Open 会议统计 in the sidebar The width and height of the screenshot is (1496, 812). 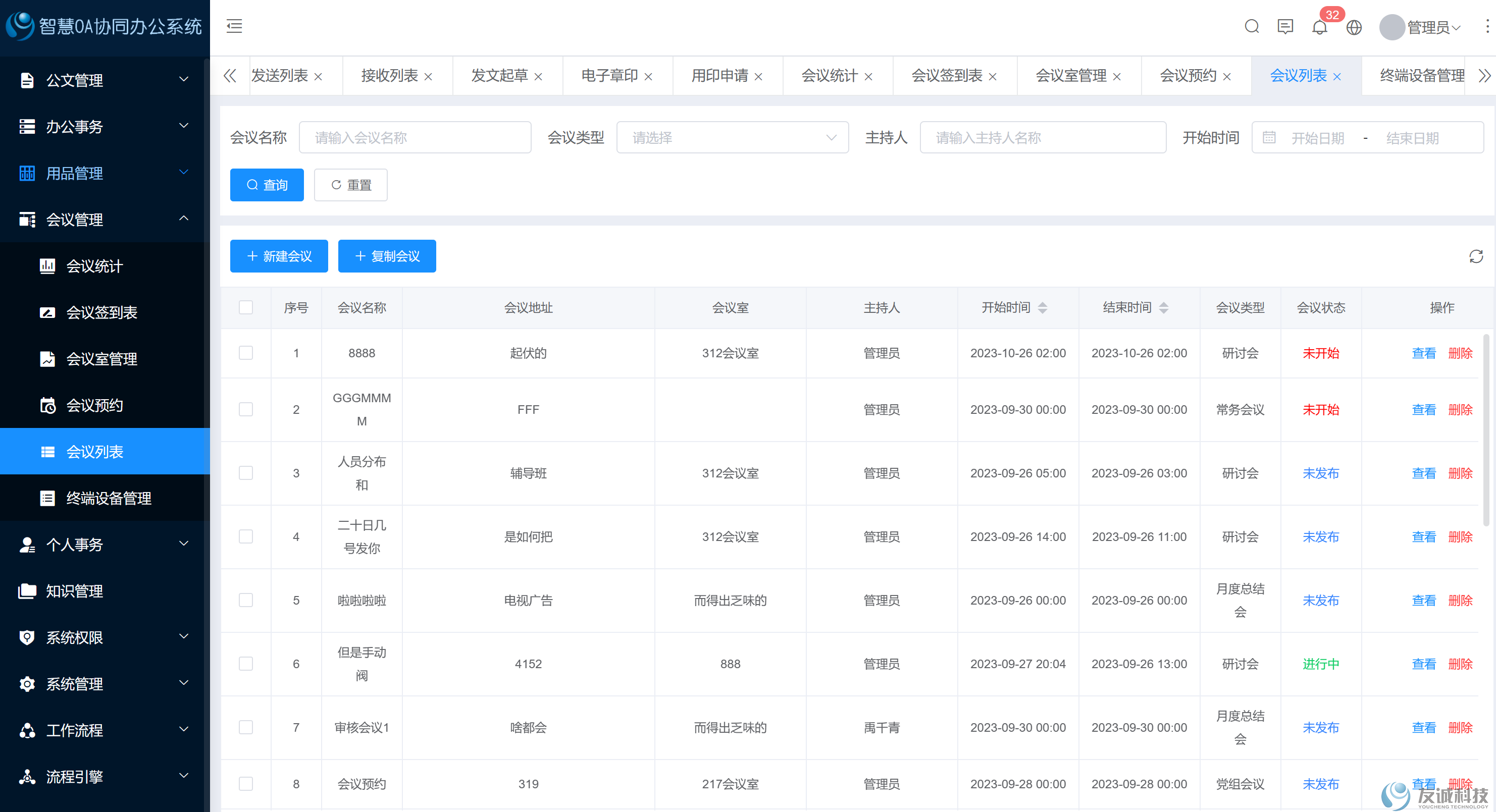tap(105, 266)
